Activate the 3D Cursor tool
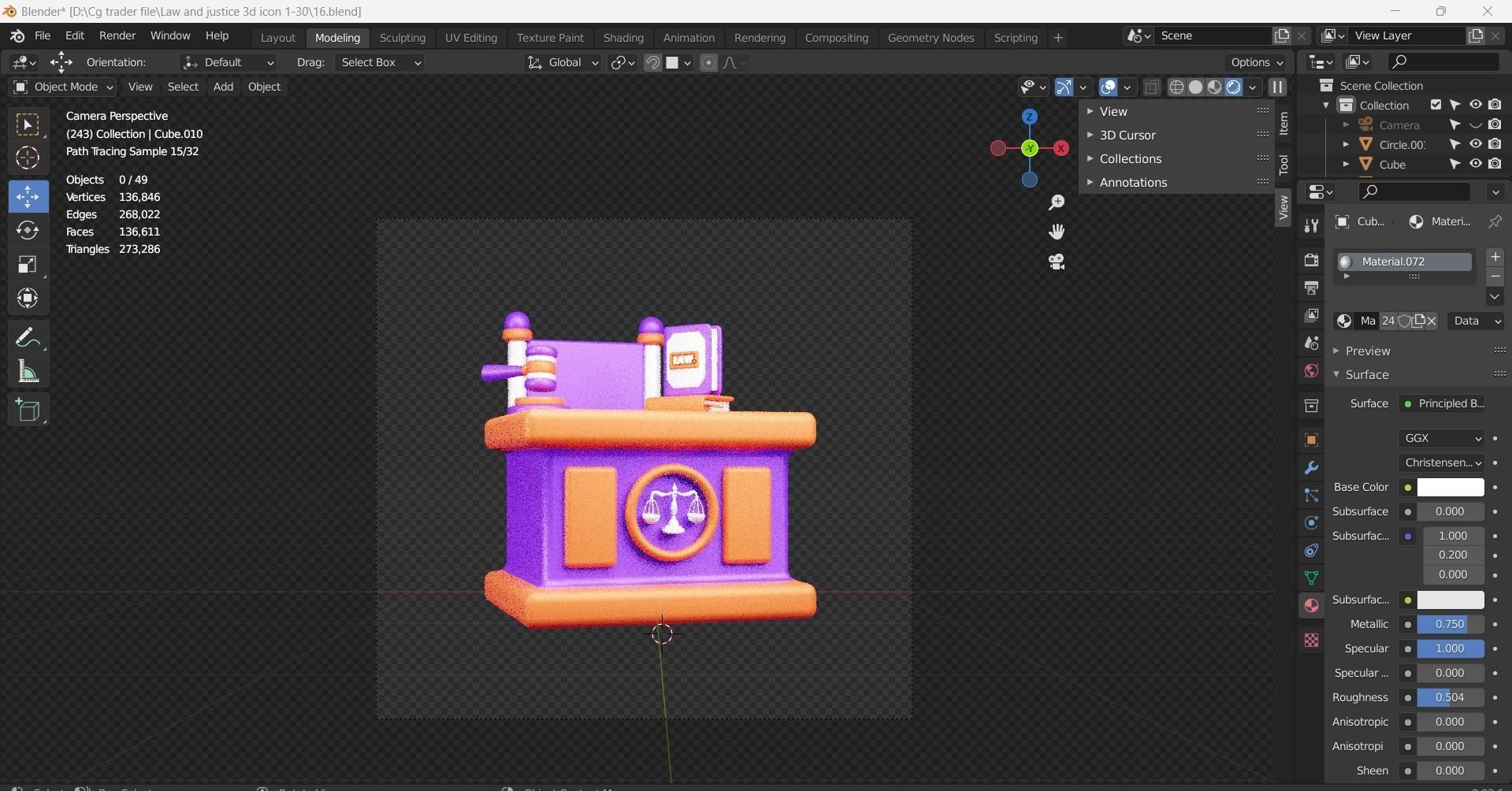 pyautogui.click(x=28, y=158)
